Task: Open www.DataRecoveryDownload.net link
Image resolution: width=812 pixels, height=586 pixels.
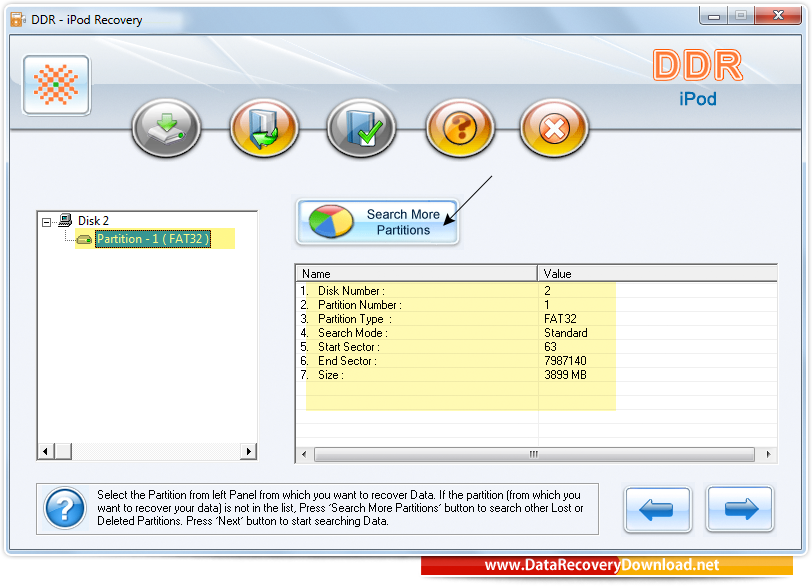Action: pos(602,565)
